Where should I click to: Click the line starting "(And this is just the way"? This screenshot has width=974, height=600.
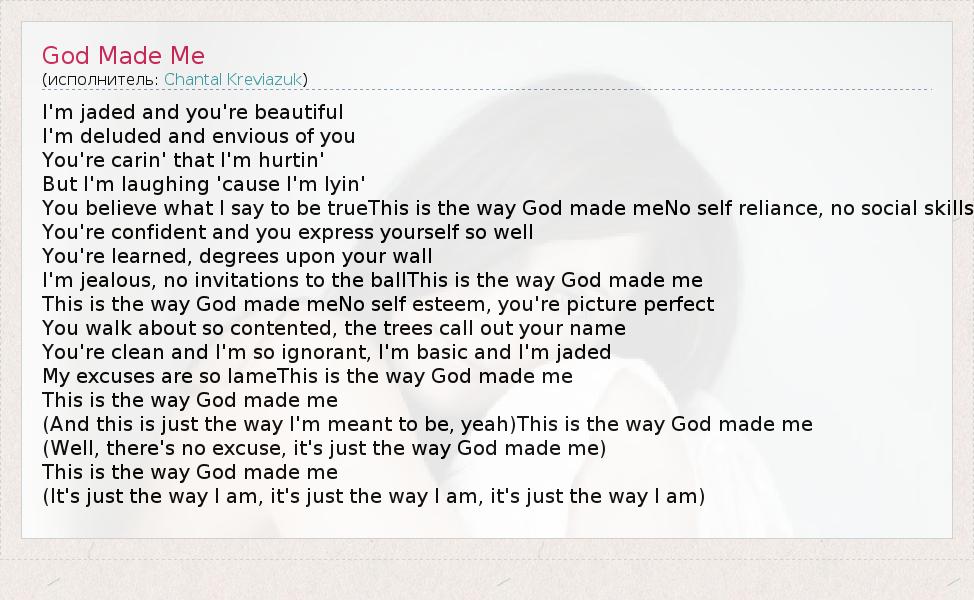tap(428, 424)
